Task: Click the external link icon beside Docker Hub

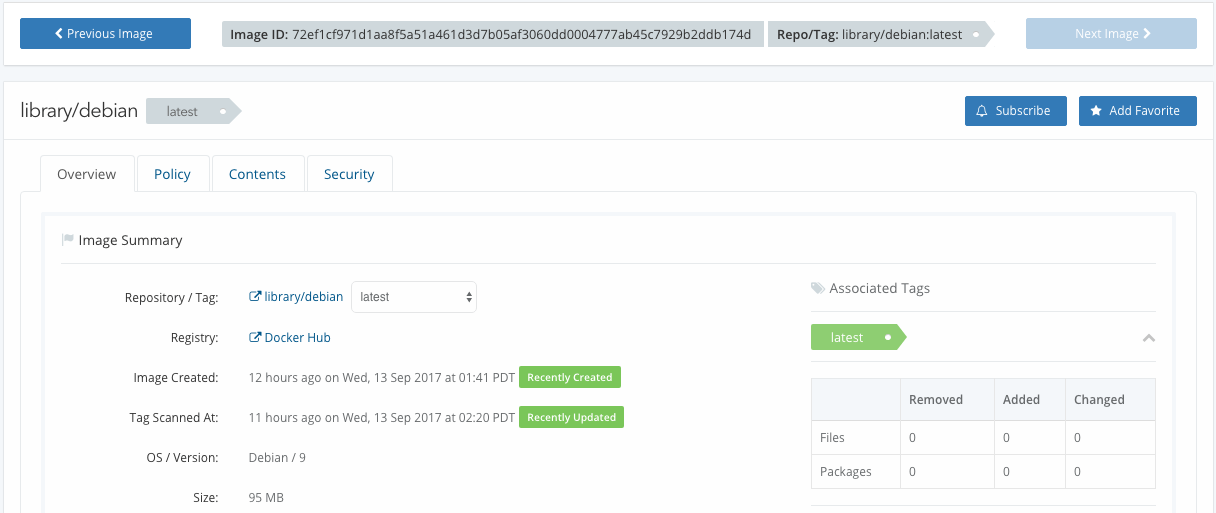Action: 255,338
